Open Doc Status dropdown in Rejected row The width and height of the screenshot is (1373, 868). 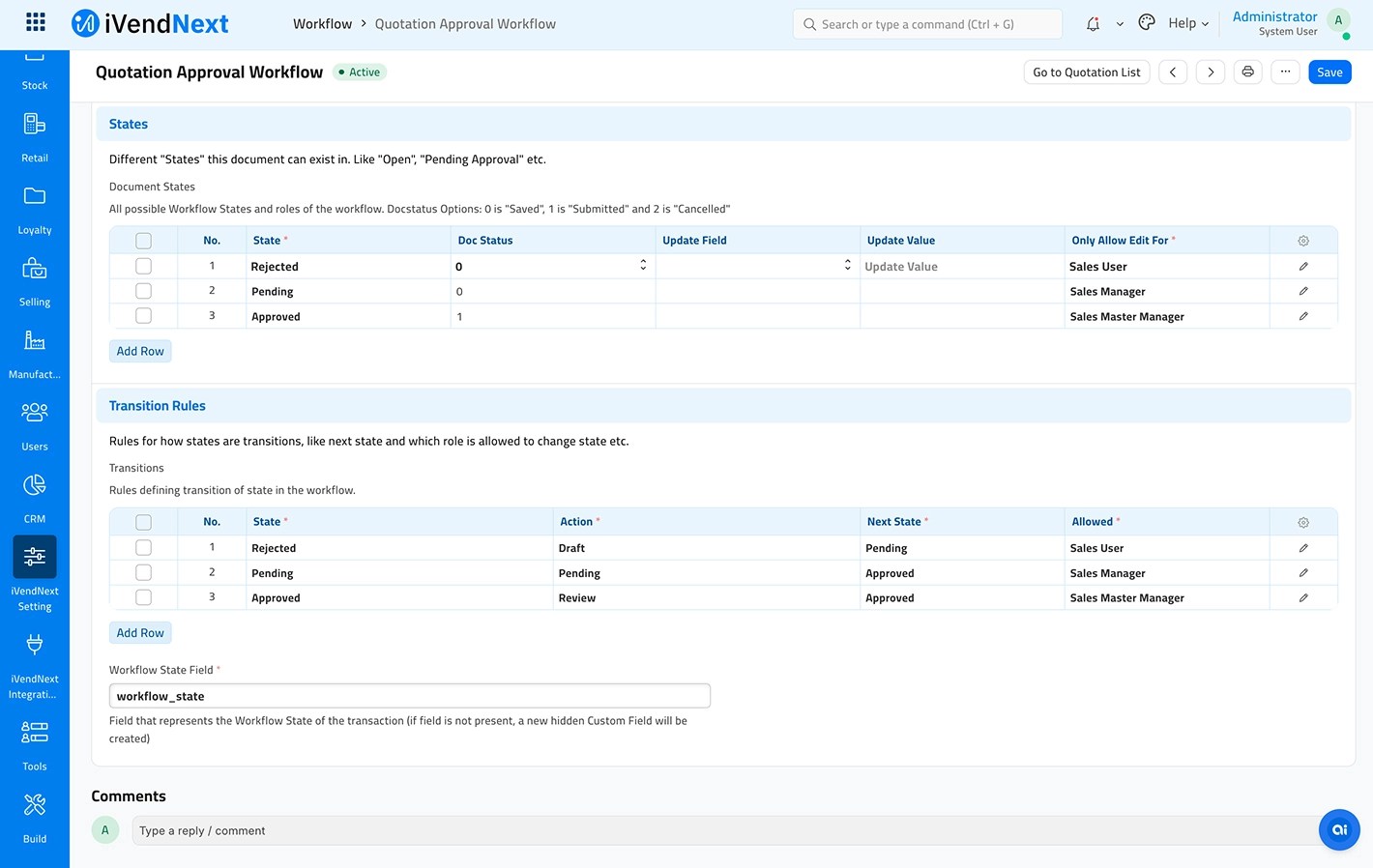553,266
